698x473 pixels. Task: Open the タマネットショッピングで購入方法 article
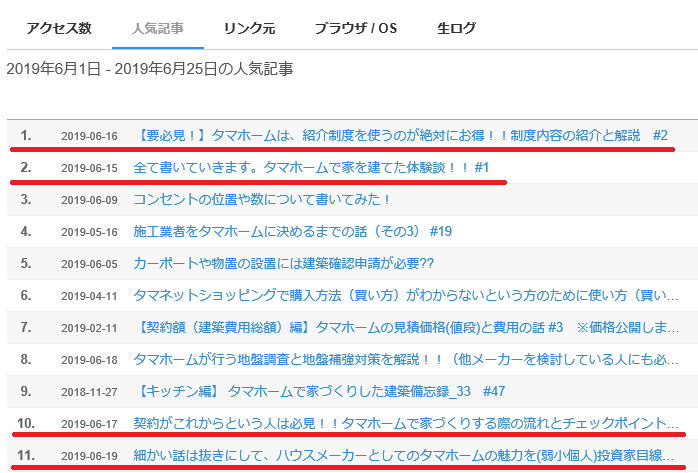pyautogui.click(x=406, y=295)
